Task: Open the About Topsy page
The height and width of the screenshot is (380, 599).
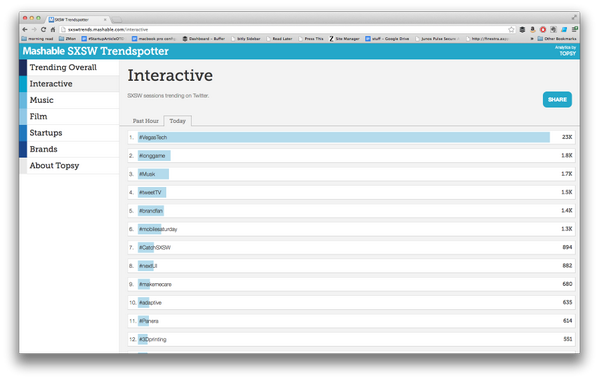Action: (70, 166)
